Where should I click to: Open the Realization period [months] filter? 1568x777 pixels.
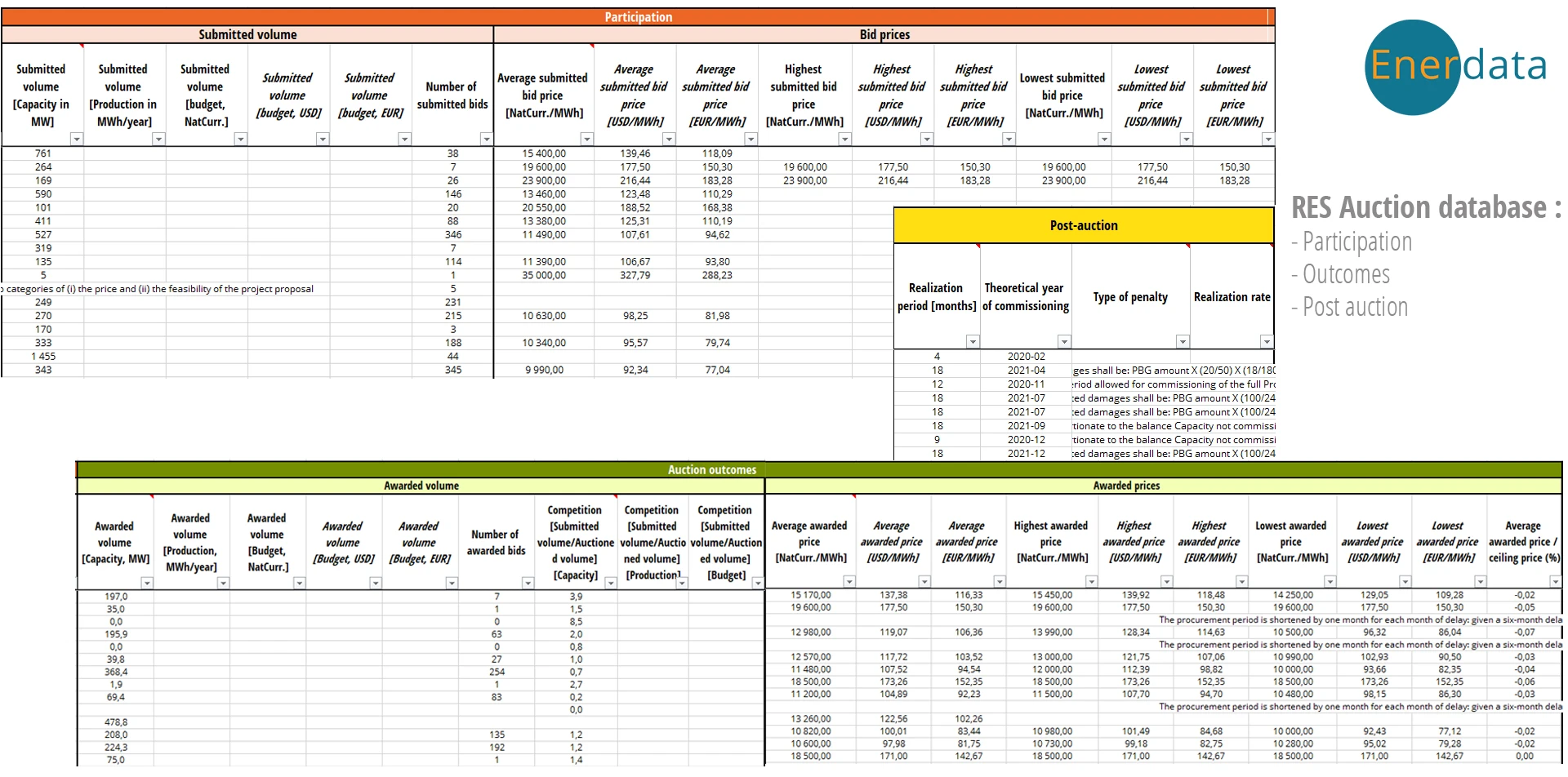click(x=973, y=342)
